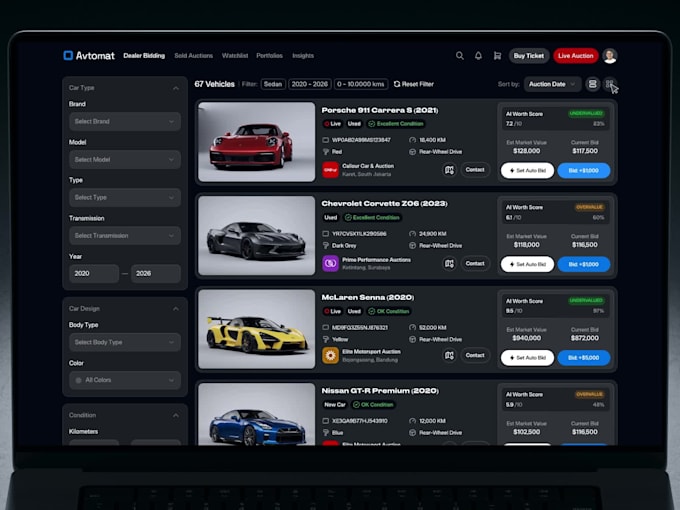Open All Colors dropdown

click(125, 380)
